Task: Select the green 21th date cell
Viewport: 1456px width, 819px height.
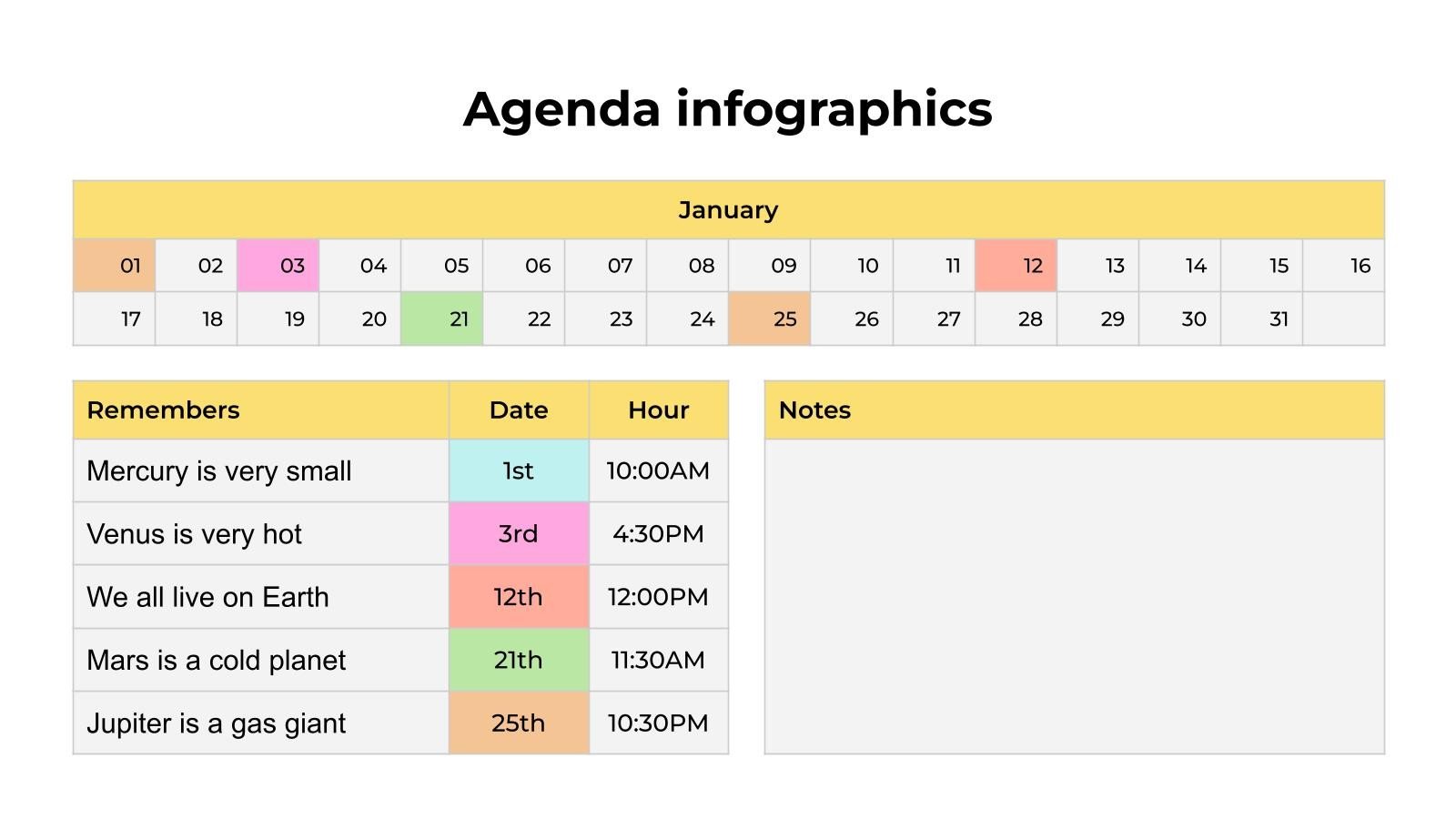Action: click(x=519, y=660)
